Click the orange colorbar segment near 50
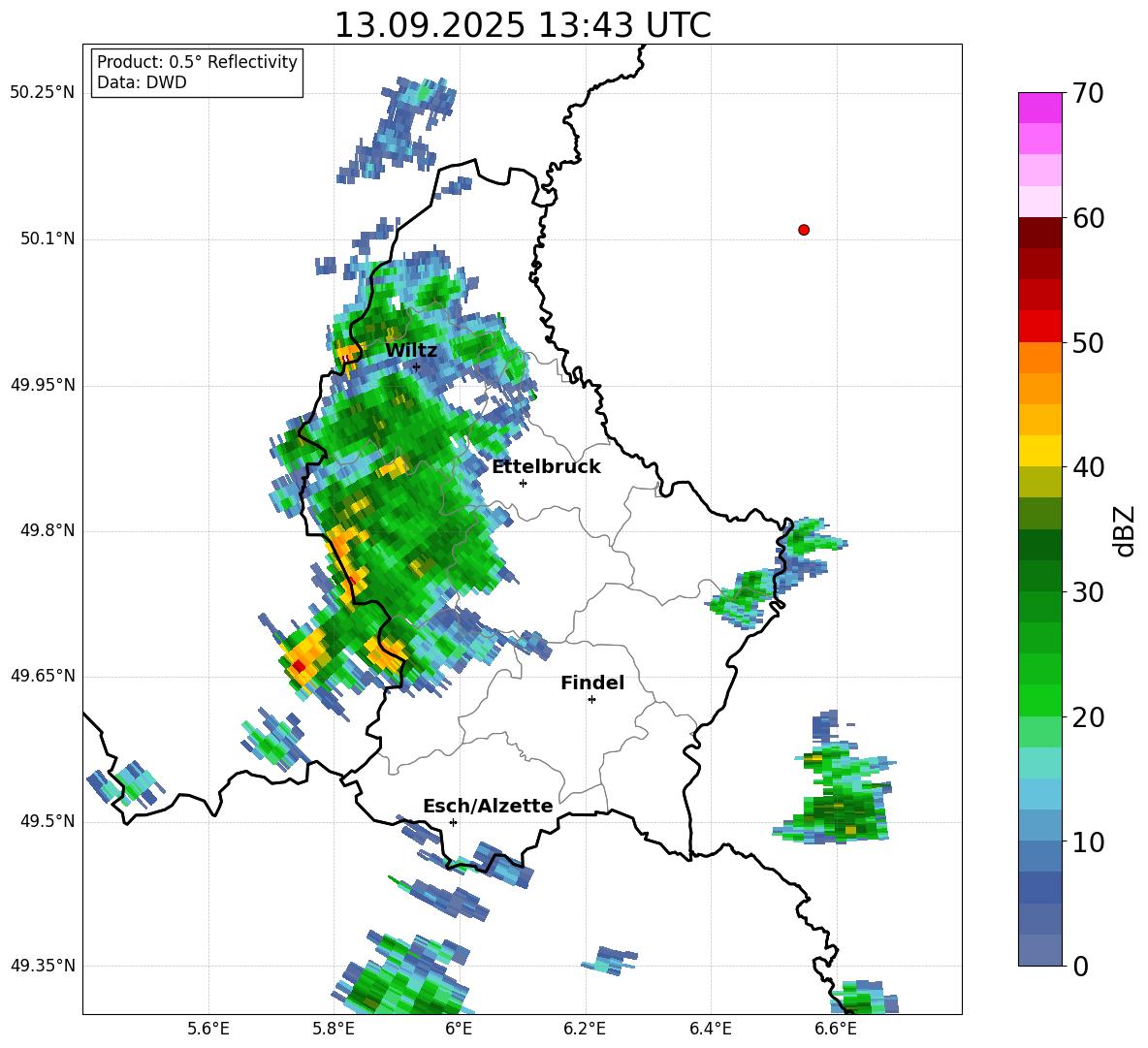The image size is (1148, 1048). (1039, 358)
